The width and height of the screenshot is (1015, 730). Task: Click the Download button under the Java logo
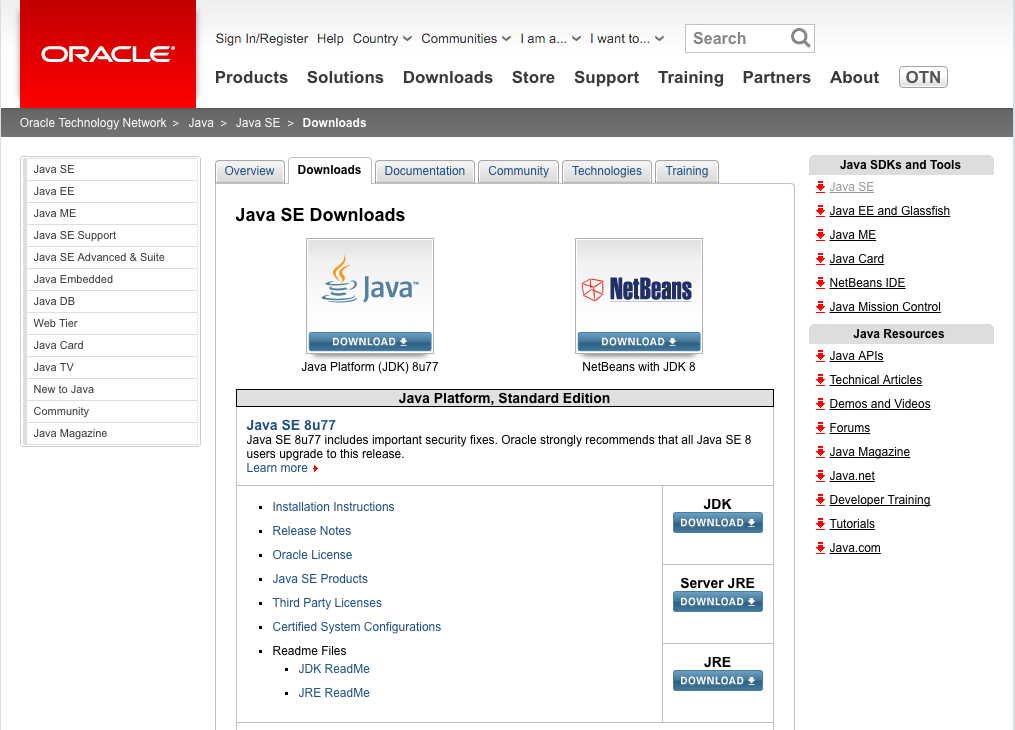(x=370, y=342)
